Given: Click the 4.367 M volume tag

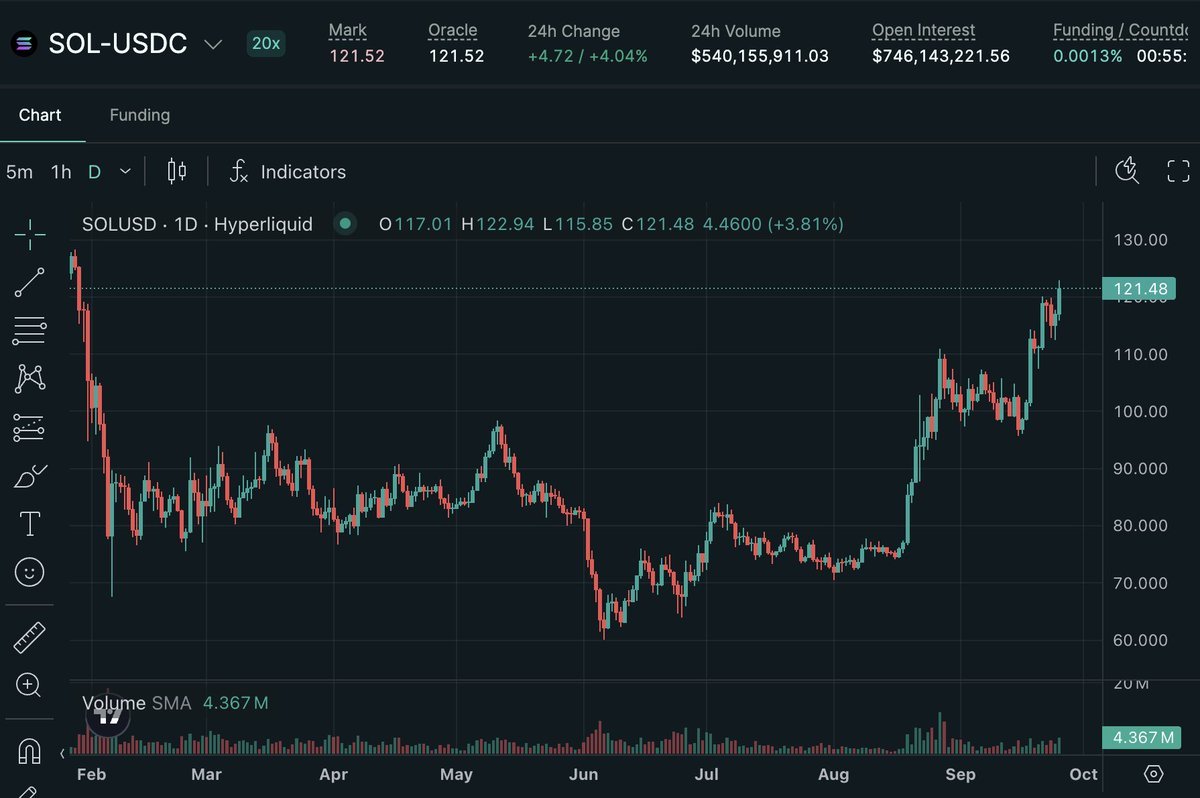Looking at the screenshot, I should click(1140, 738).
